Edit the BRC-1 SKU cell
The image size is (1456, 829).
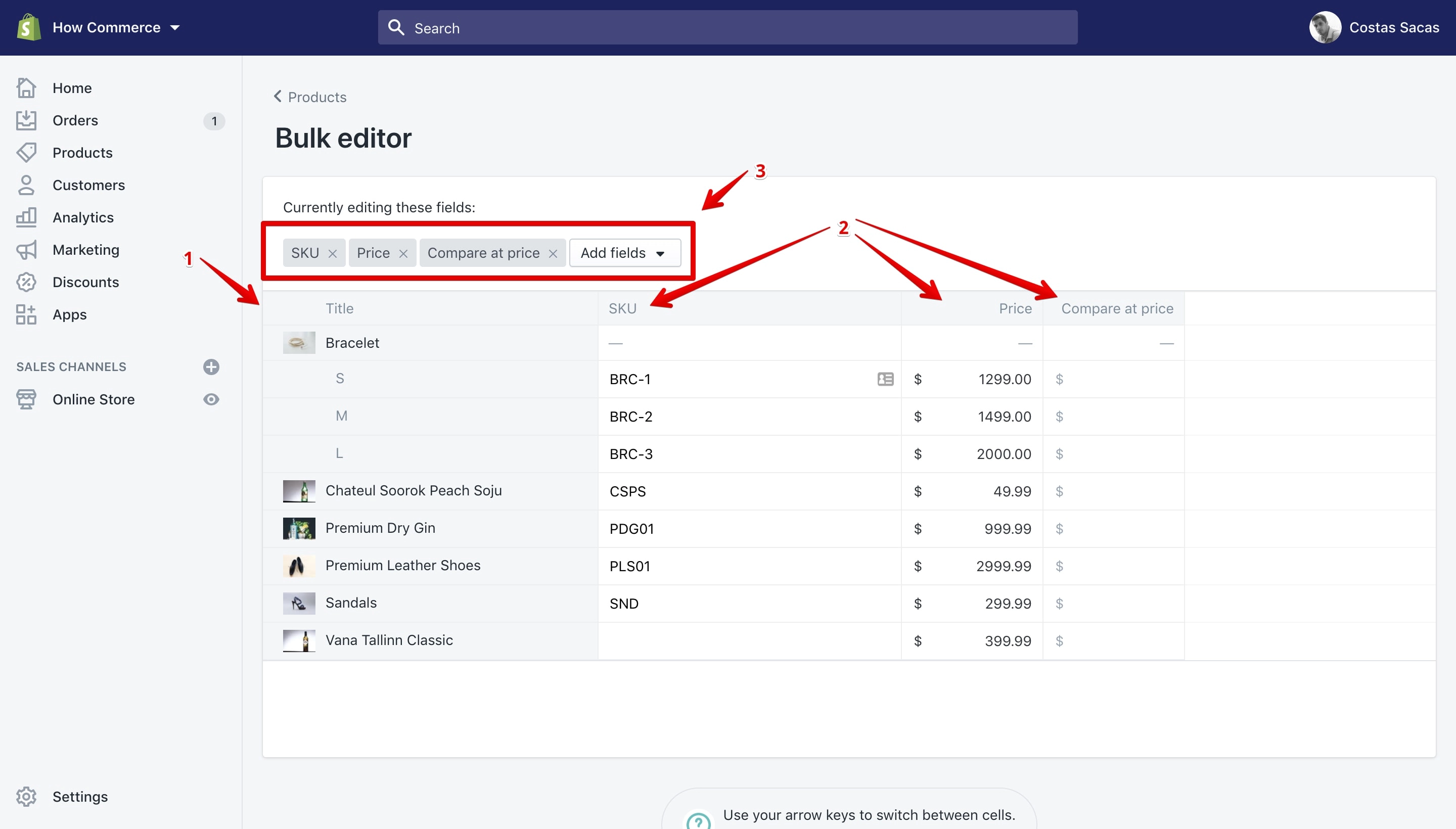[749, 379]
